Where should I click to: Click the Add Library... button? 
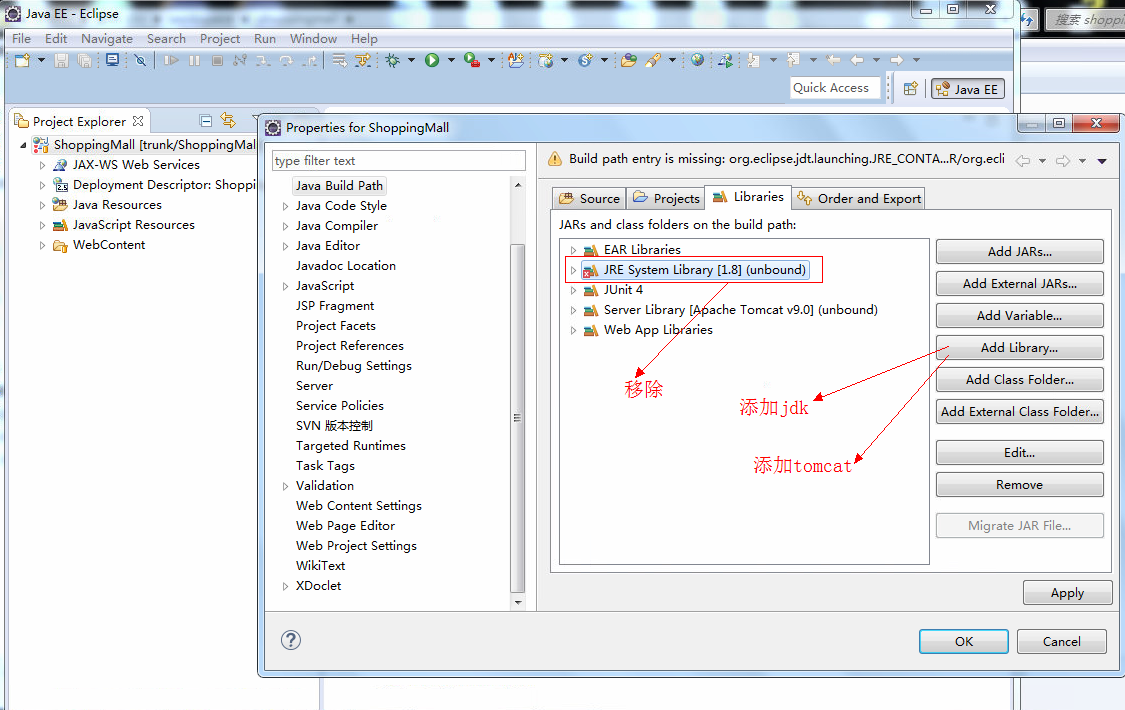coord(1019,348)
